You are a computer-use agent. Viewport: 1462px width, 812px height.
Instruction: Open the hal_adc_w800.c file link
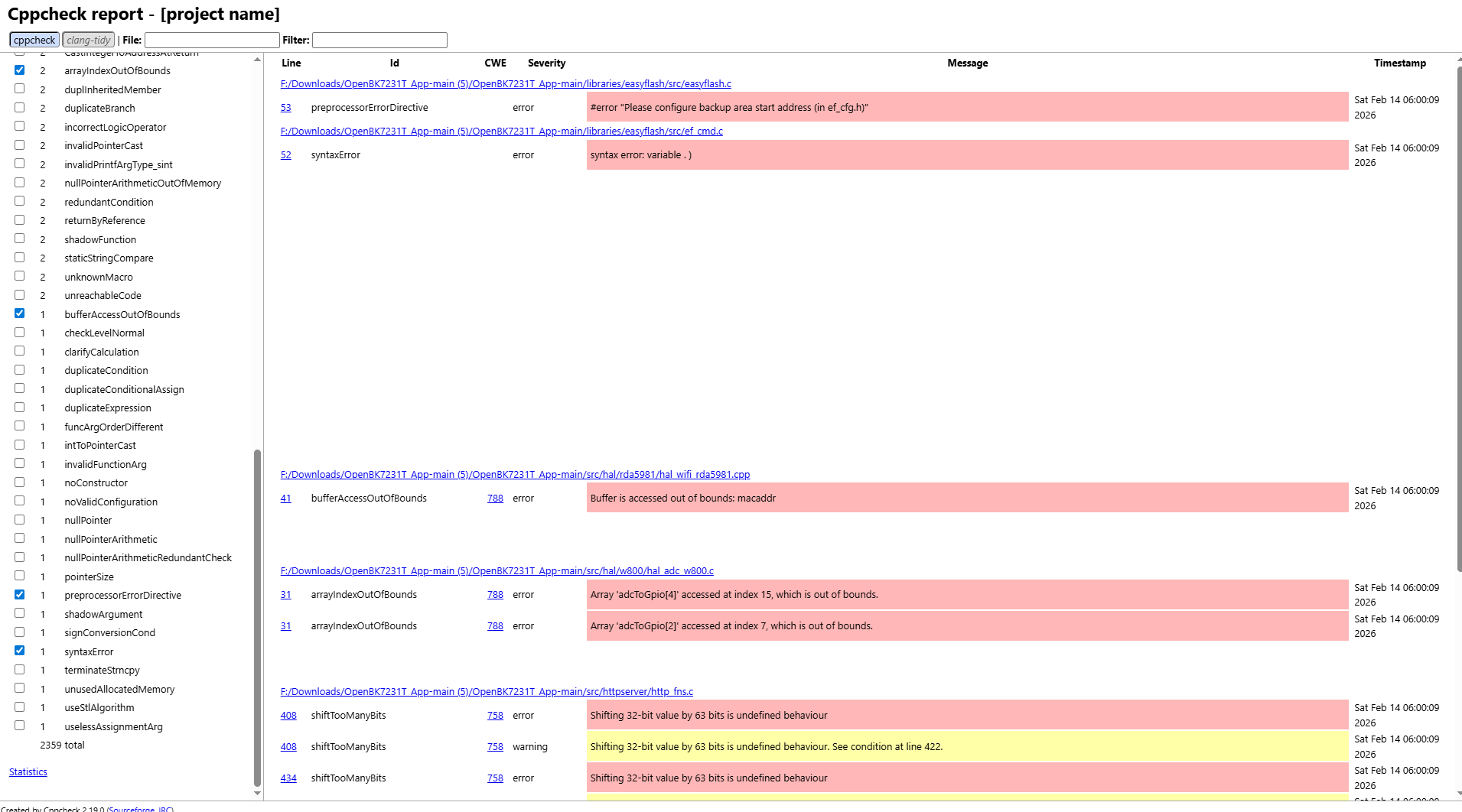click(497, 571)
